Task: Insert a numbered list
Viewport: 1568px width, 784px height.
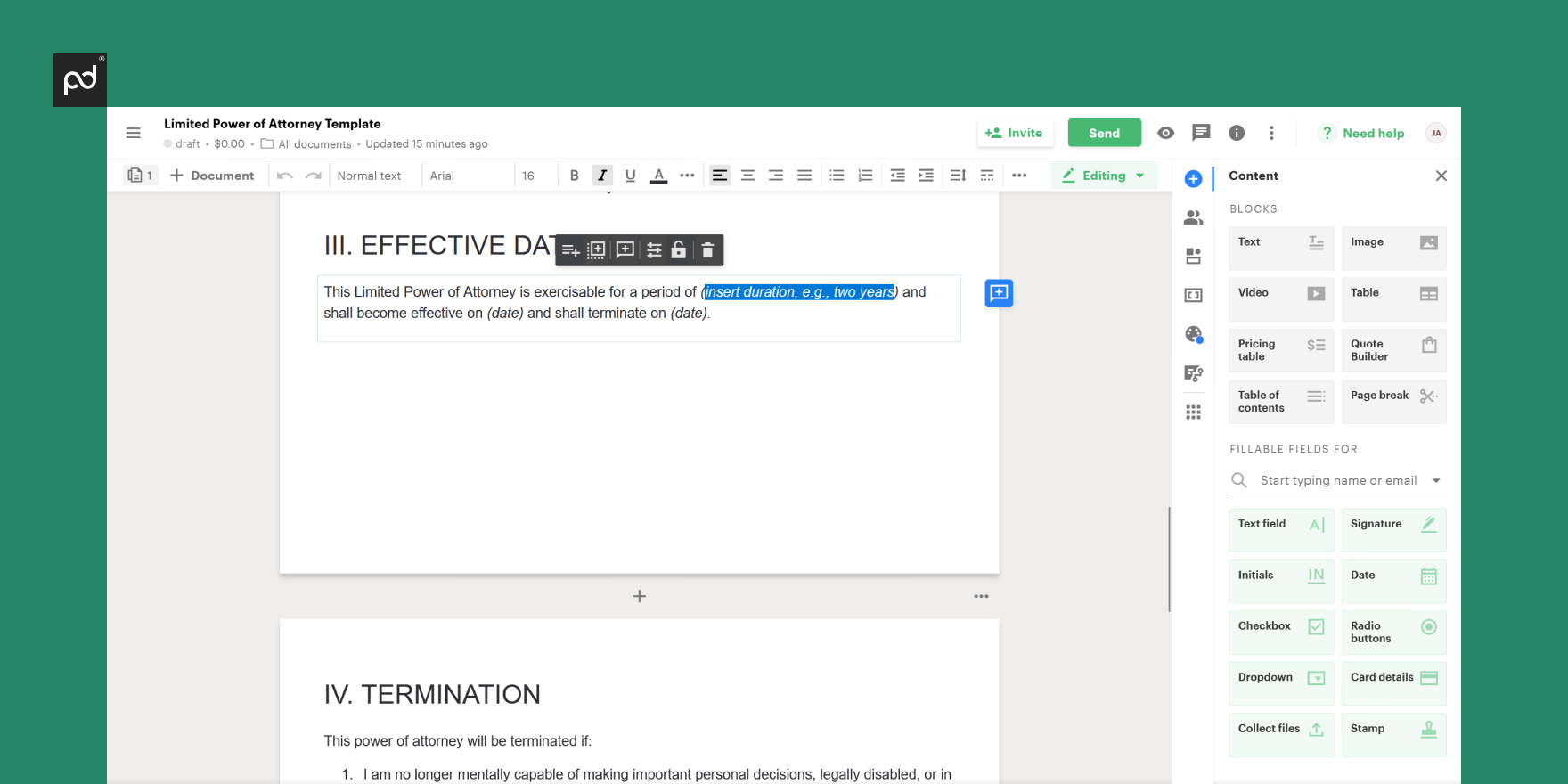Action: tap(865, 176)
